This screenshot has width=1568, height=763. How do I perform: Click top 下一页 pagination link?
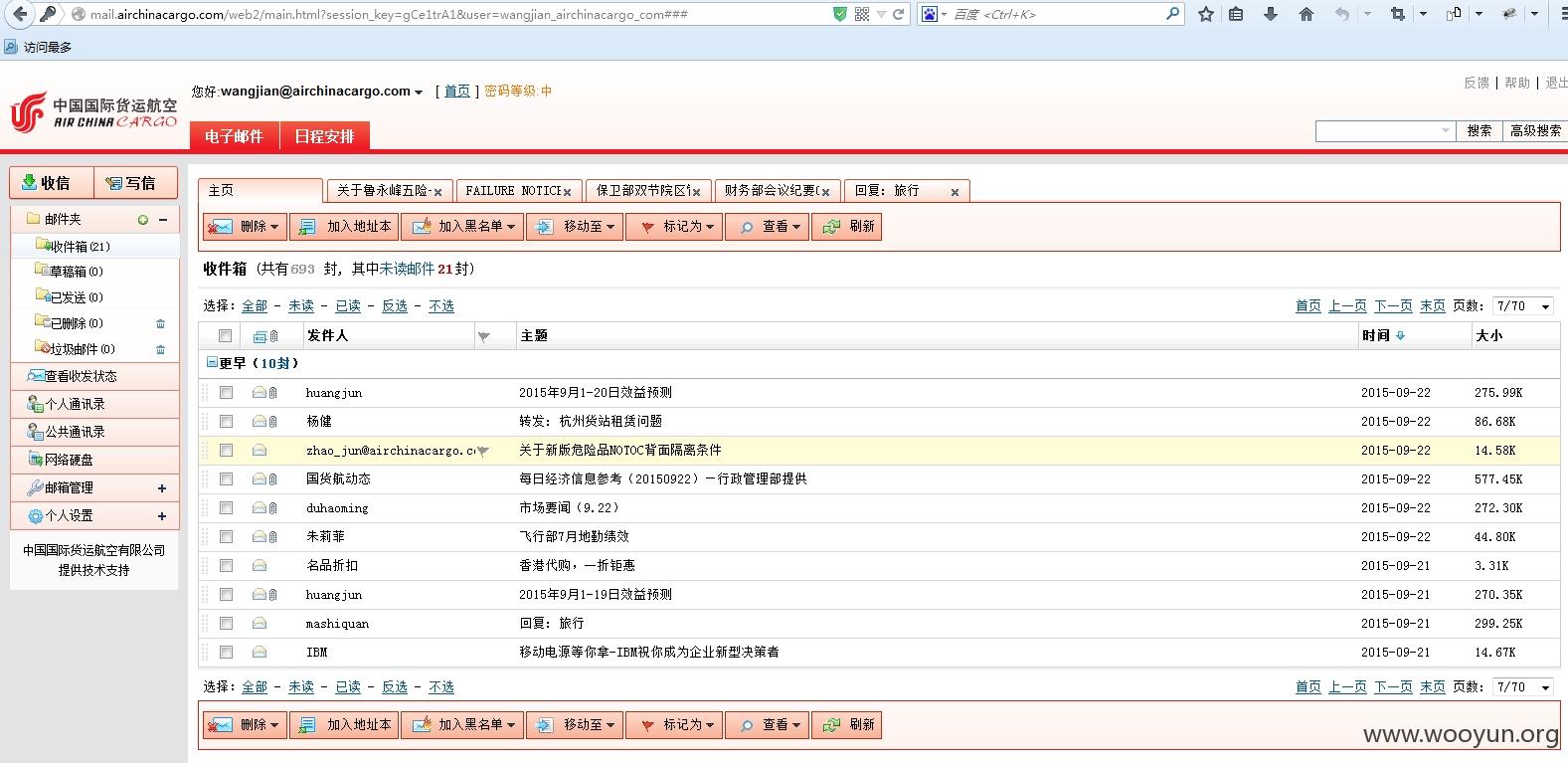[1393, 306]
